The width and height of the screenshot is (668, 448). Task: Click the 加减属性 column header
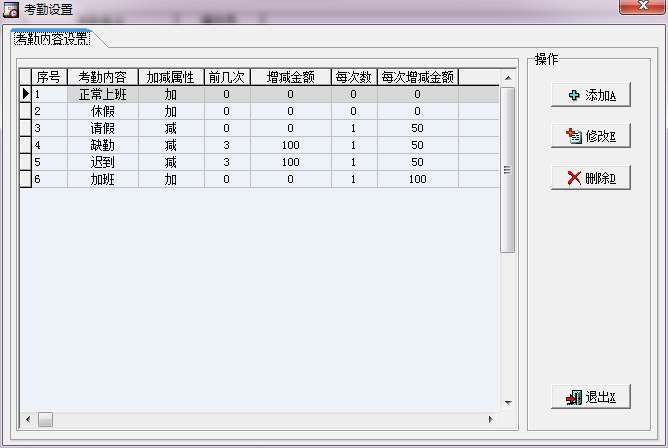click(170, 76)
